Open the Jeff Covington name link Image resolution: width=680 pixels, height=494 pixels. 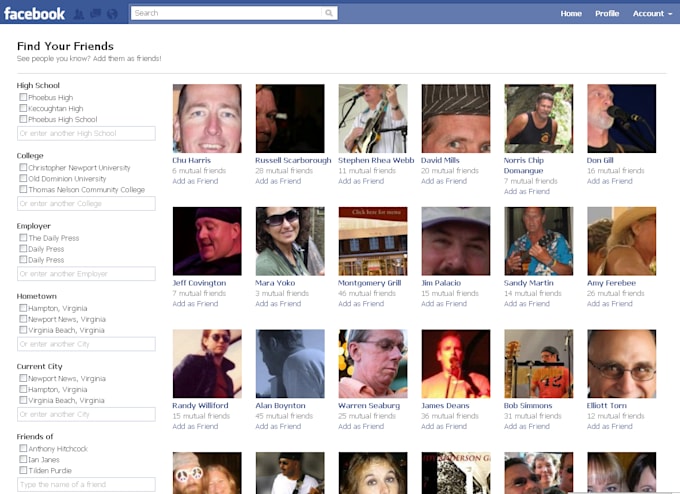[x=199, y=283]
